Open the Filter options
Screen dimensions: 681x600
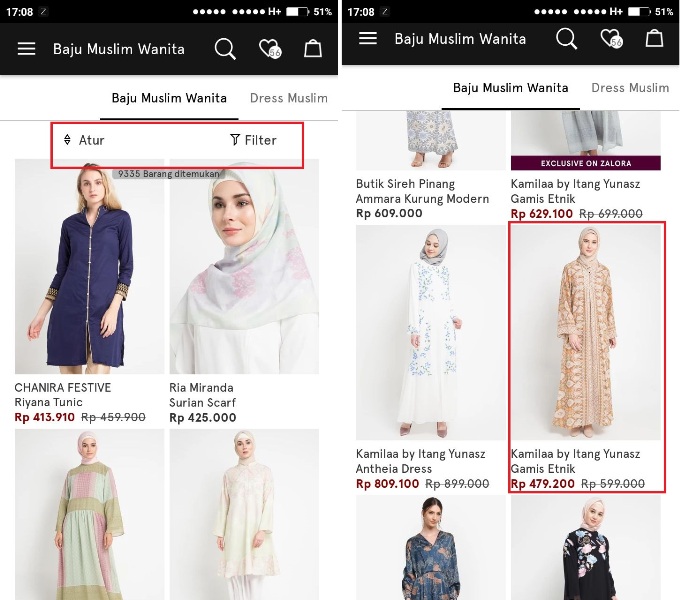[x=253, y=140]
